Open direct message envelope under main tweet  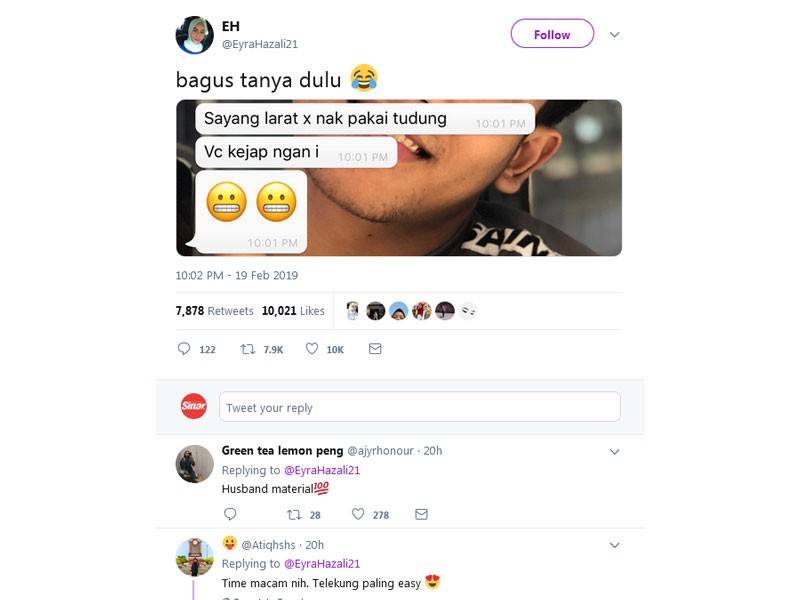[375, 349]
